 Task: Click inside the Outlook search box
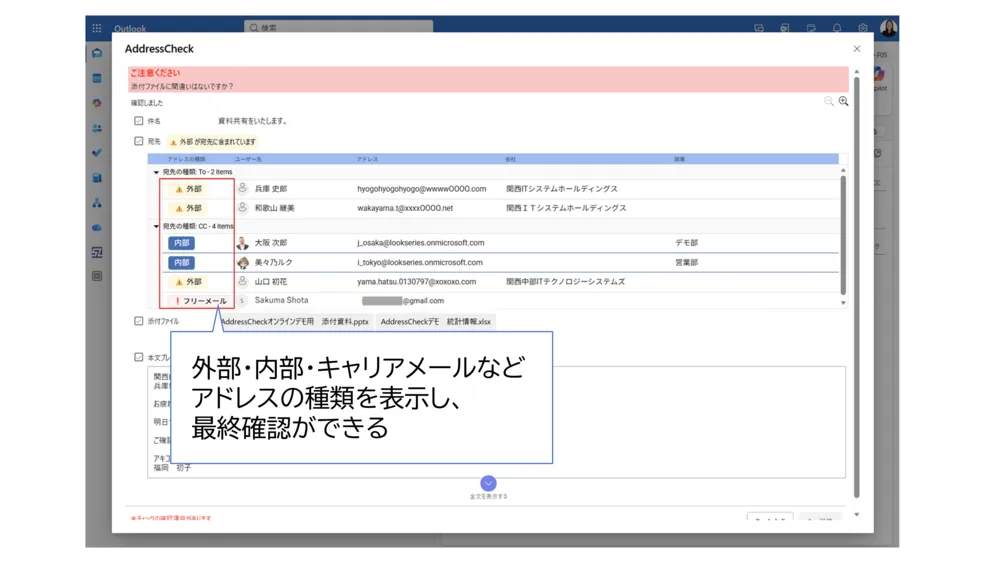(339, 27)
